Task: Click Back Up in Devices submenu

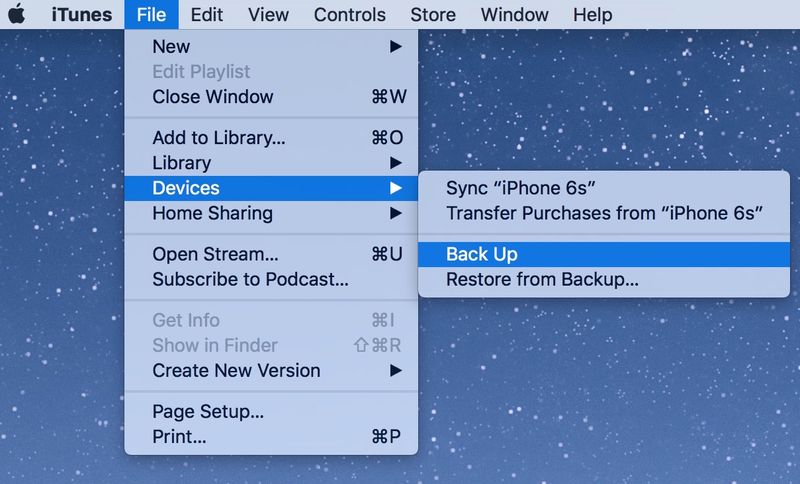Action: point(604,254)
